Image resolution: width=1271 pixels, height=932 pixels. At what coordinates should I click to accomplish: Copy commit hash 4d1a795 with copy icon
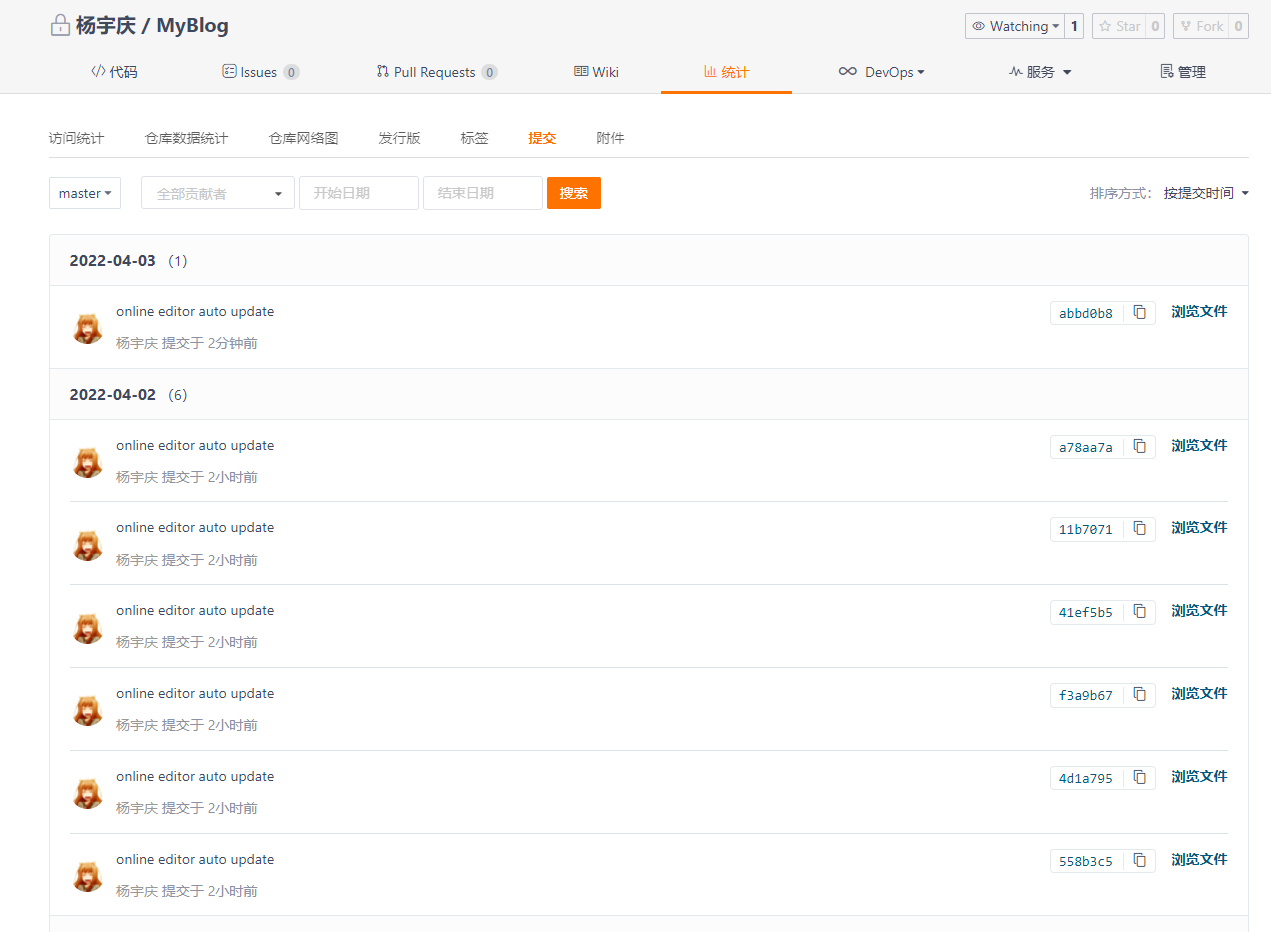pyautogui.click(x=1139, y=778)
